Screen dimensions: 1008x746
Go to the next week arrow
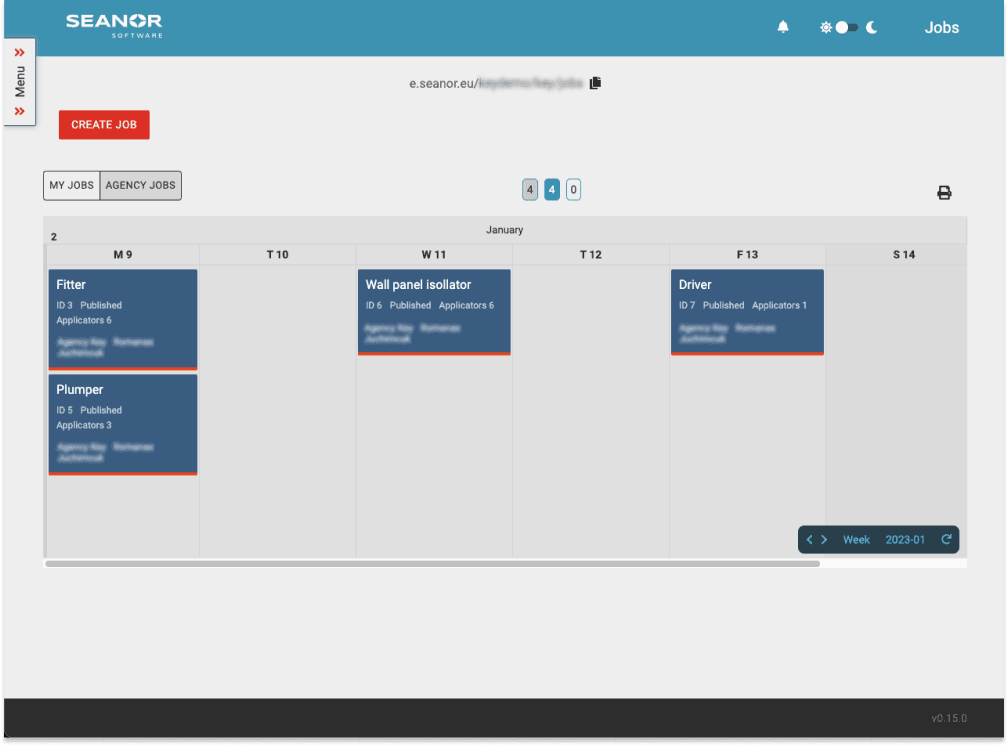[x=824, y=540]
